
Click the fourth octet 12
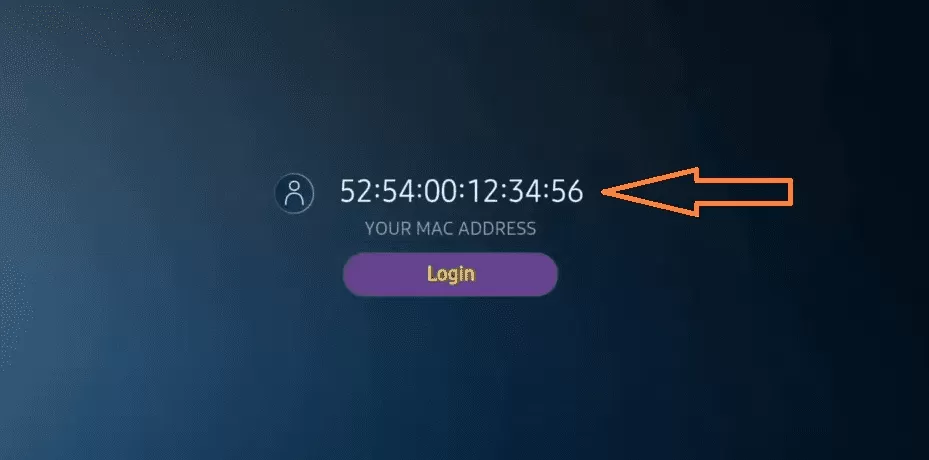click(482, 191)
